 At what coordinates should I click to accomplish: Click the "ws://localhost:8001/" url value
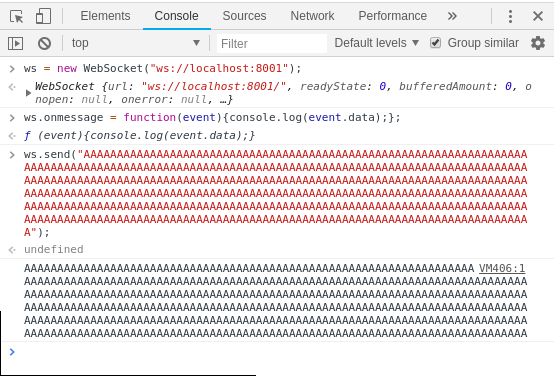click(x=213, y=87)
